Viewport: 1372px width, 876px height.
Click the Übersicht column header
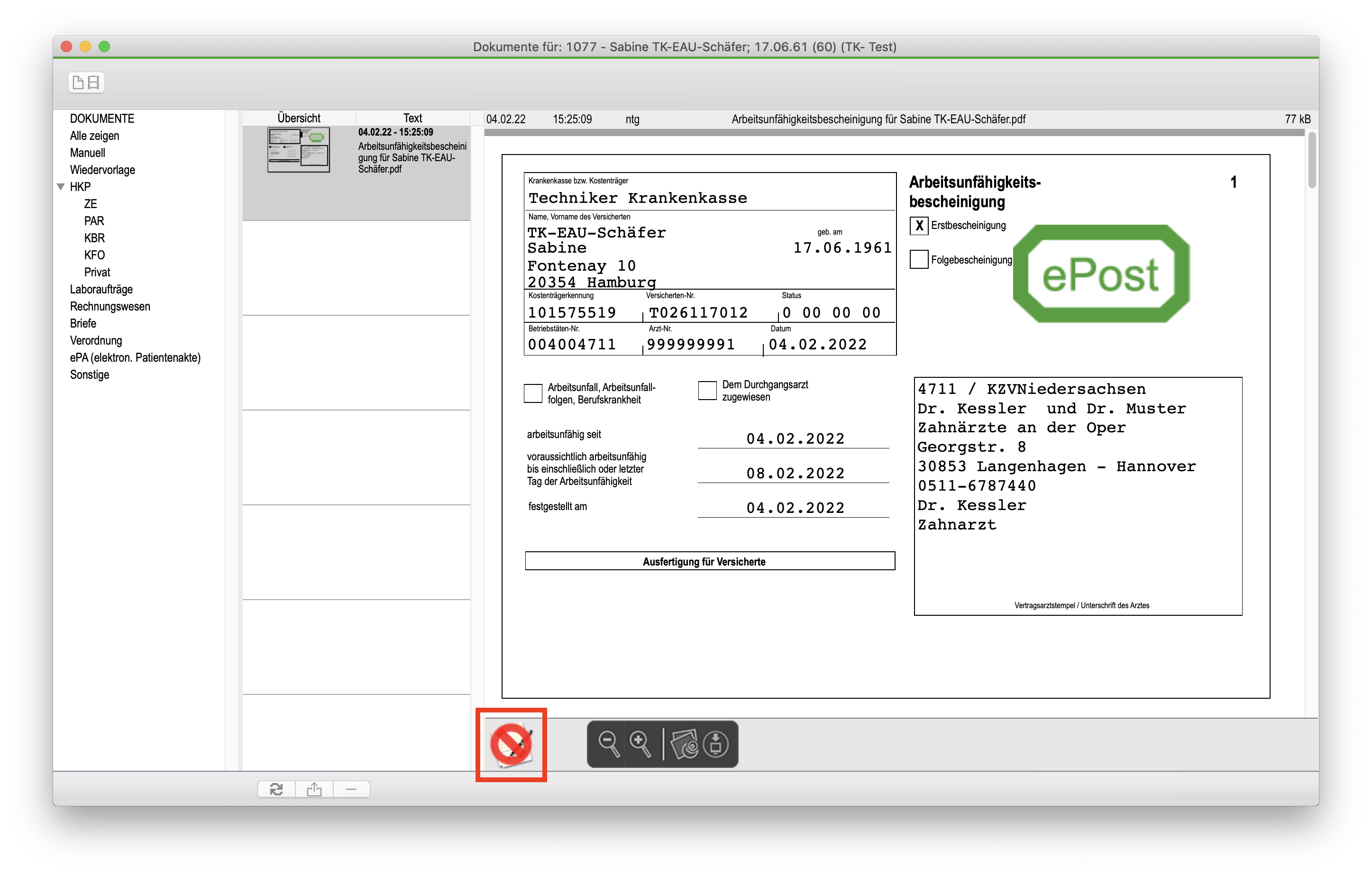pyautogui.click(x=299, y=118)
